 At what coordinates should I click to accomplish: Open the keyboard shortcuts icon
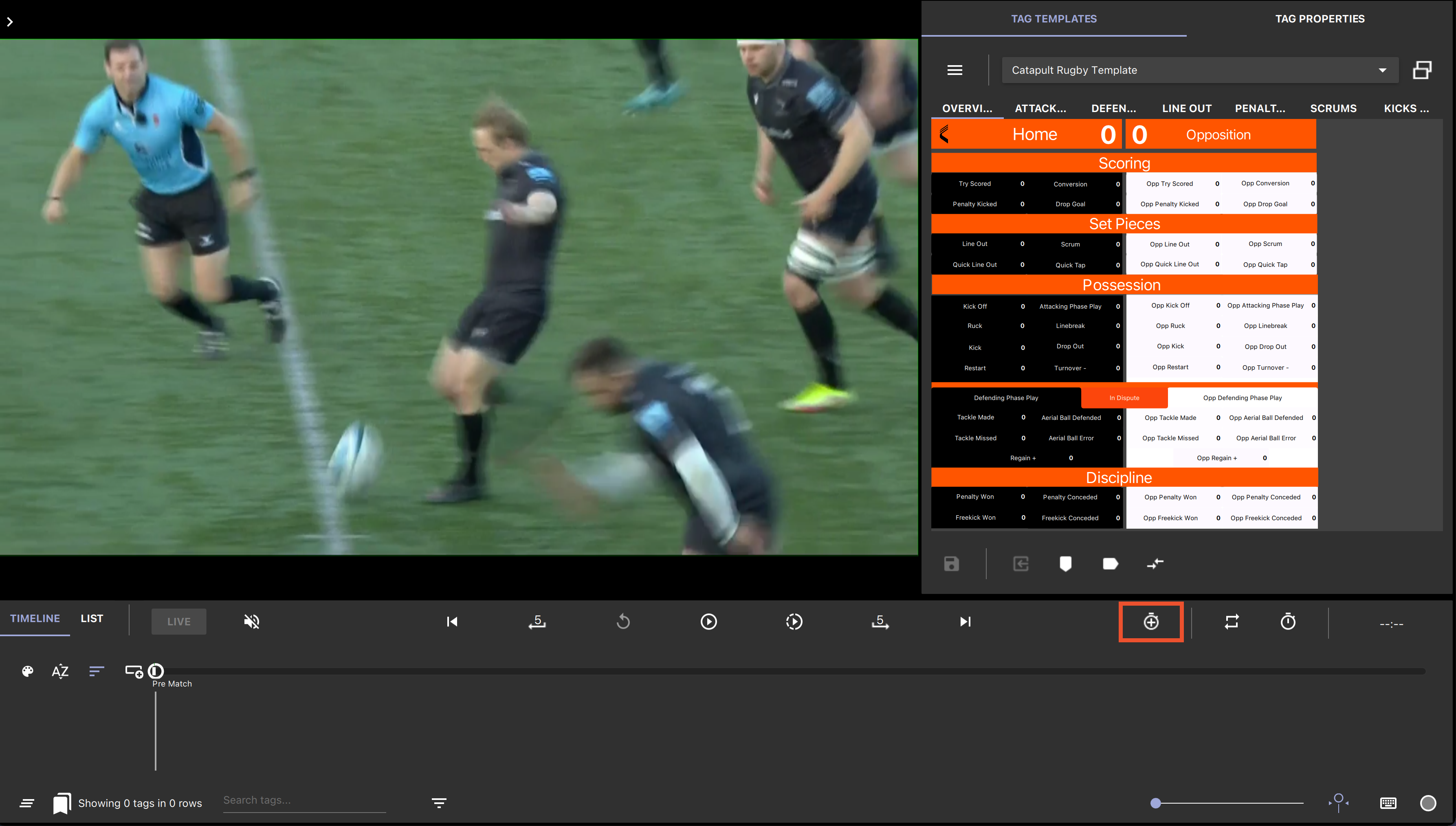[1388, 803]
